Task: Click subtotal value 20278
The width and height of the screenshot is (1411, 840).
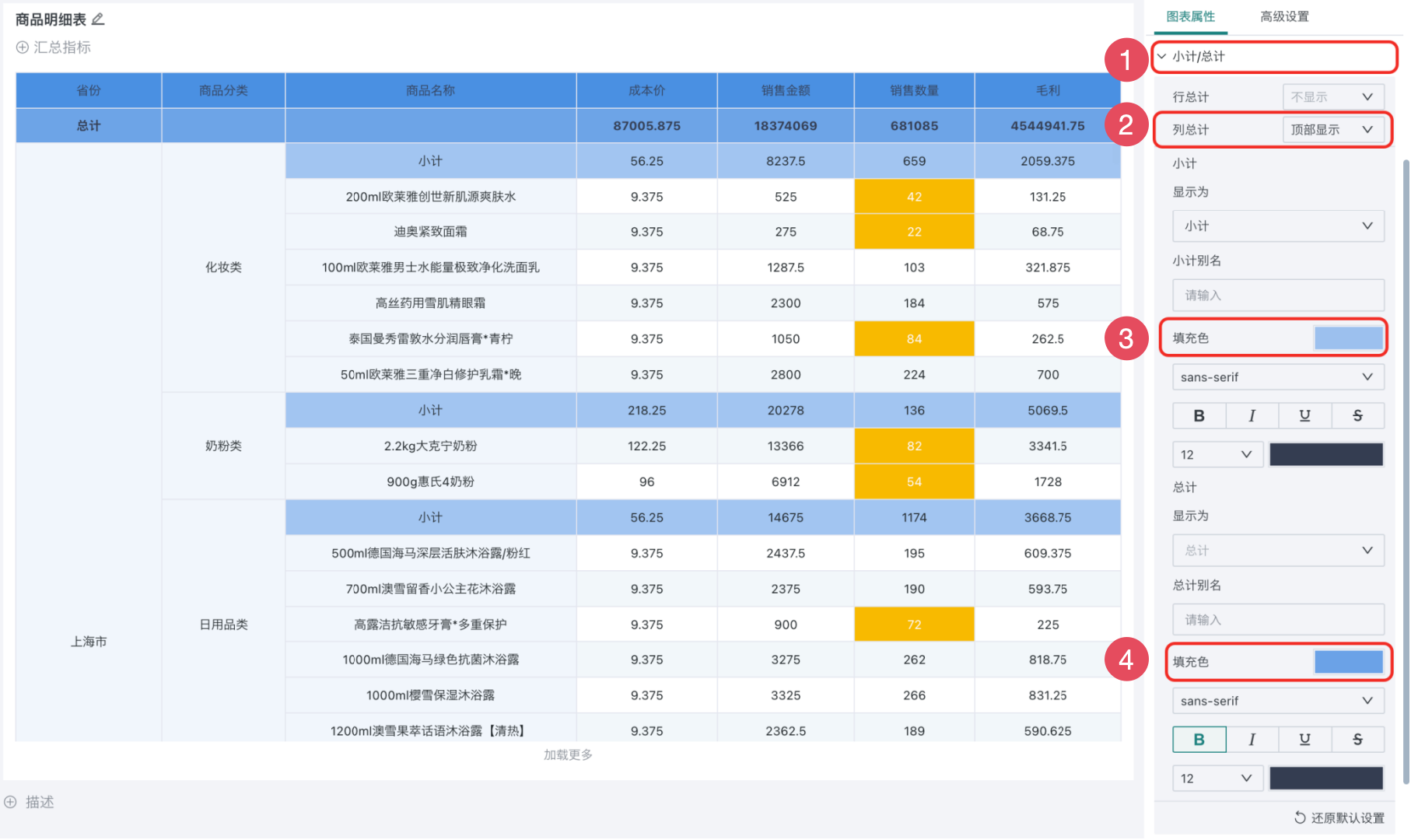Action: click(786, 410)
